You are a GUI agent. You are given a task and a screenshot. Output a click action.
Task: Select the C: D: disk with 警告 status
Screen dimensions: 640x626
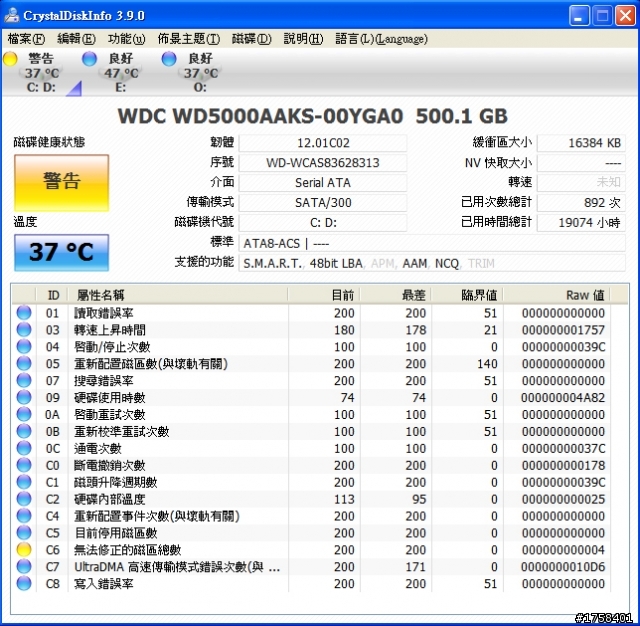click(41, 73)
